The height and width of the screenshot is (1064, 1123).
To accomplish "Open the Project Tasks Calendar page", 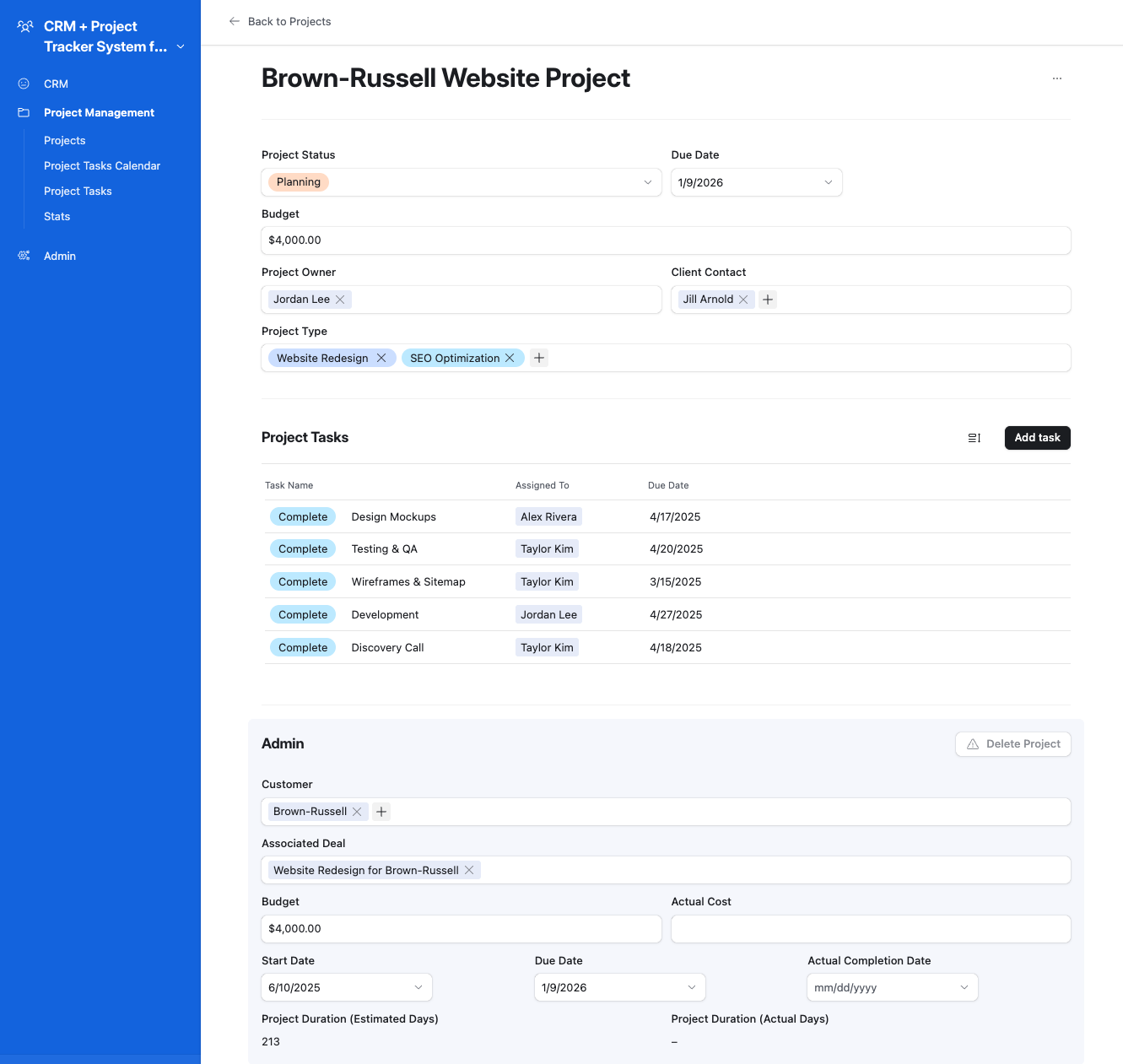I will 101,165.
